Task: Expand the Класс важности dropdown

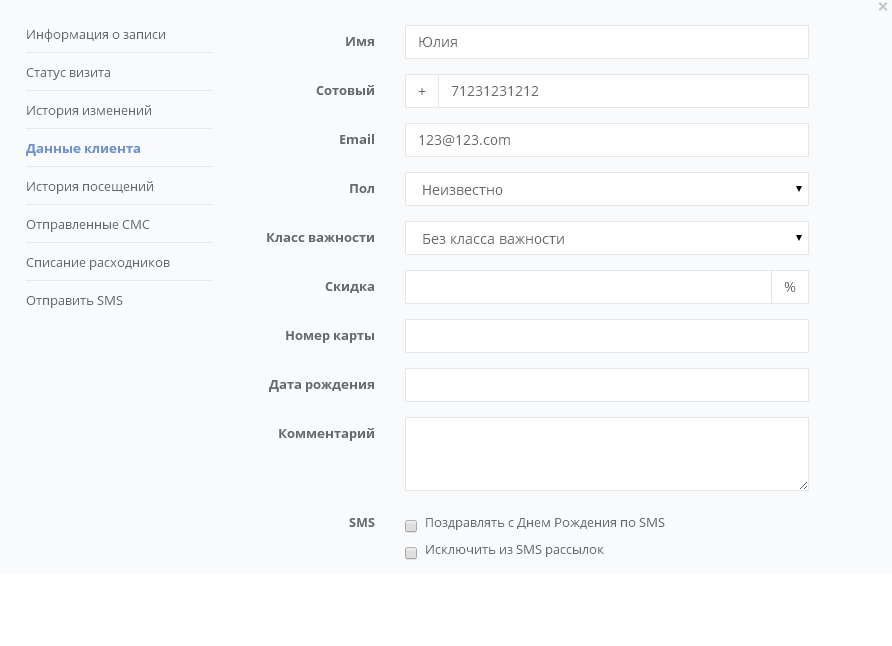Action: click(x=606, y=238)
